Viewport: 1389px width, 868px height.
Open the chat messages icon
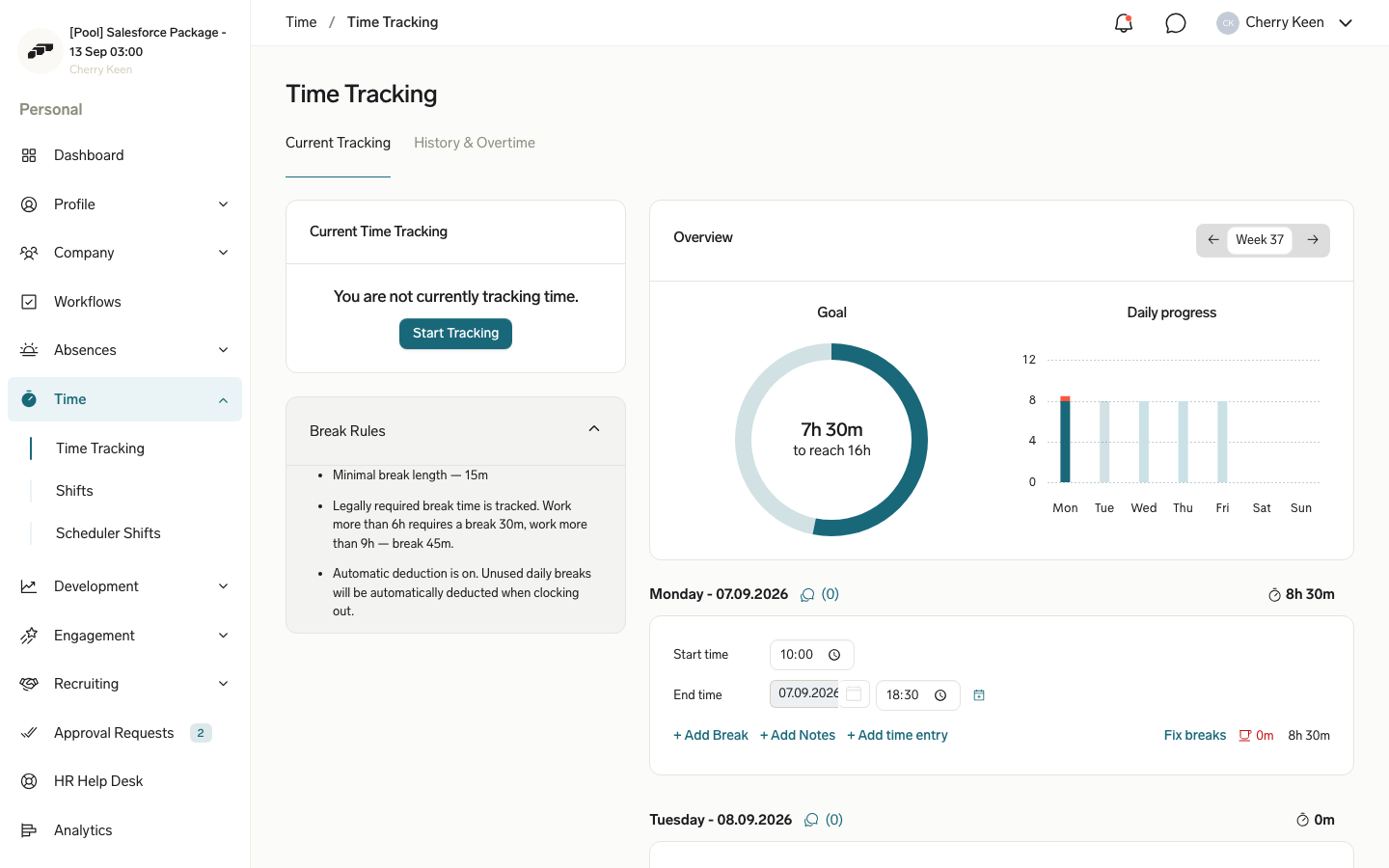pyautogui.click(x=1175, y=23)
